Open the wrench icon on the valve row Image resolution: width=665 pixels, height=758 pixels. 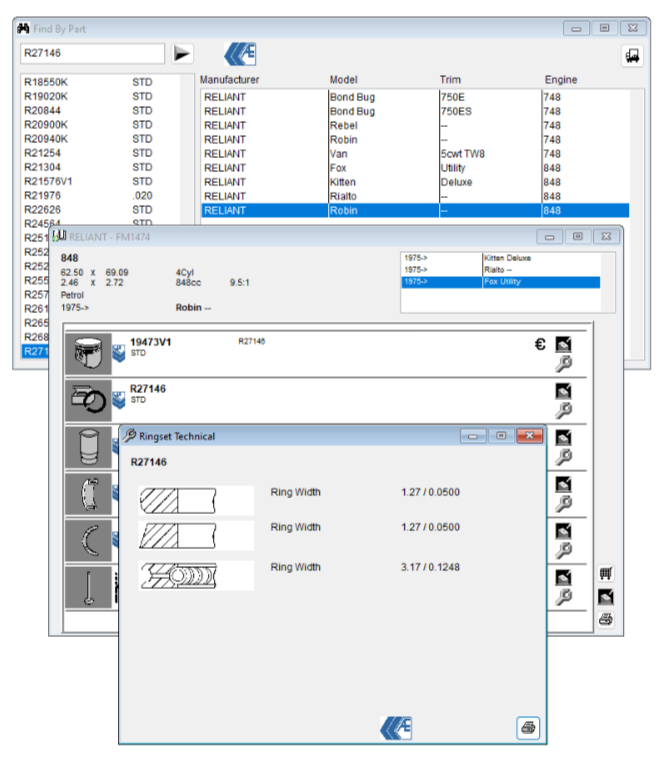563,597
